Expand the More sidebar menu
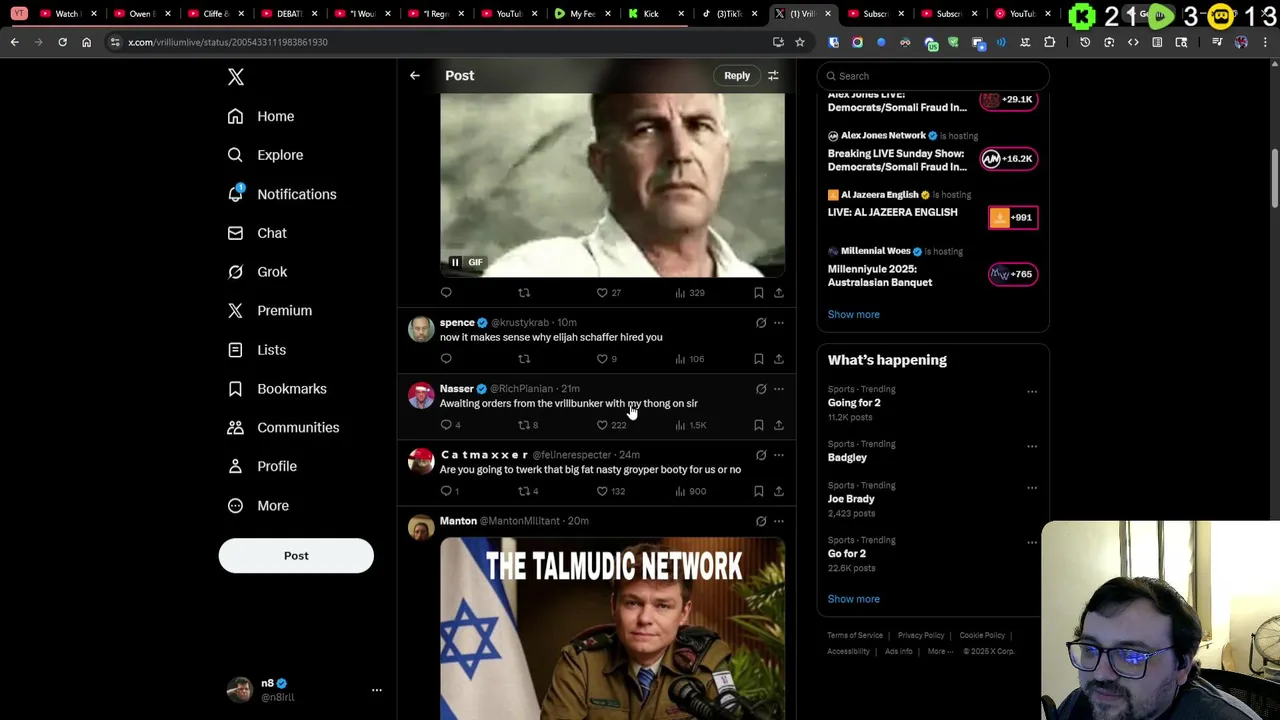Image resolution: width=1280 pixels, height=720 pixels. click(x=258, y=505)
